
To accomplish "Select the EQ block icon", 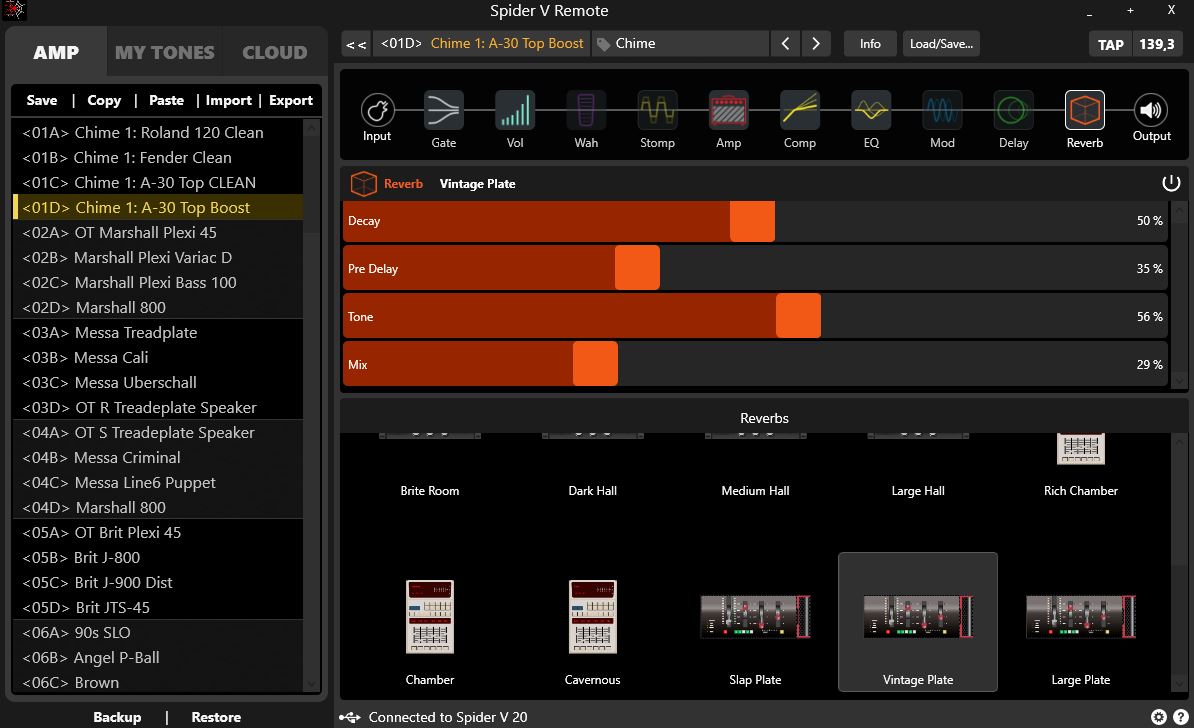I will (871, 111).
